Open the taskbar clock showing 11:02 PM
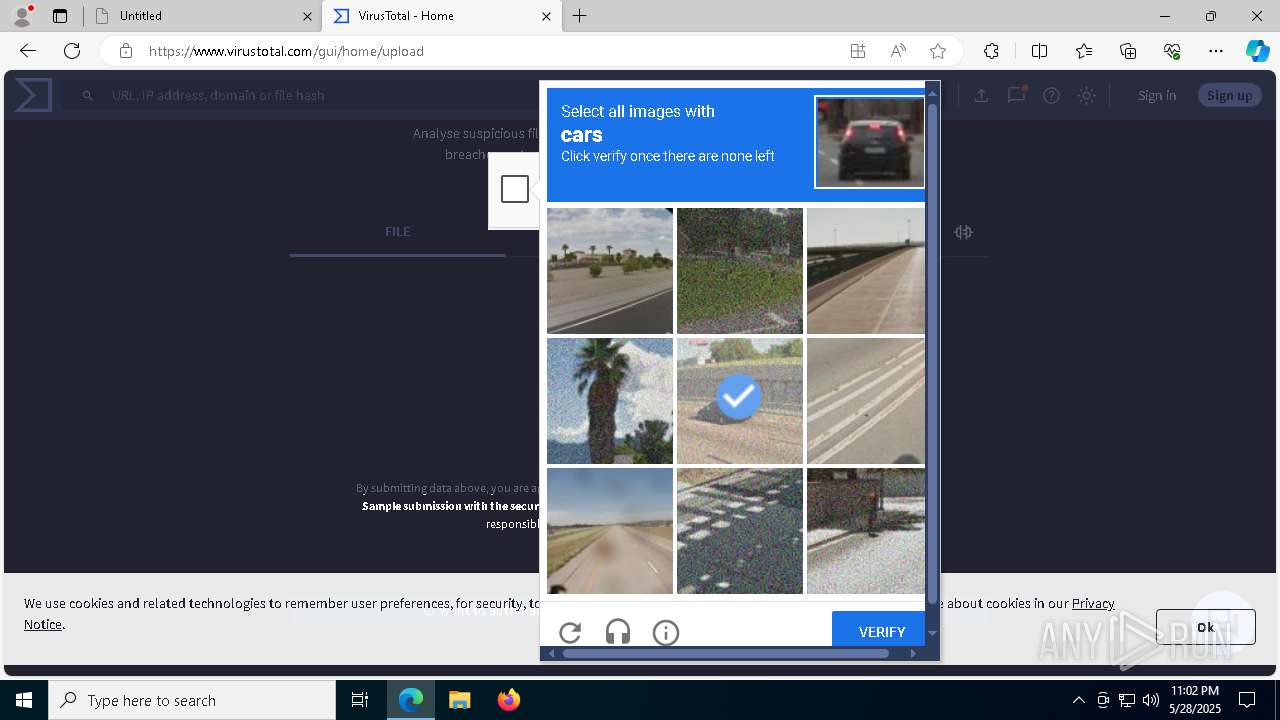Viewport: 1280px width, 720px height. point(1195,700)
